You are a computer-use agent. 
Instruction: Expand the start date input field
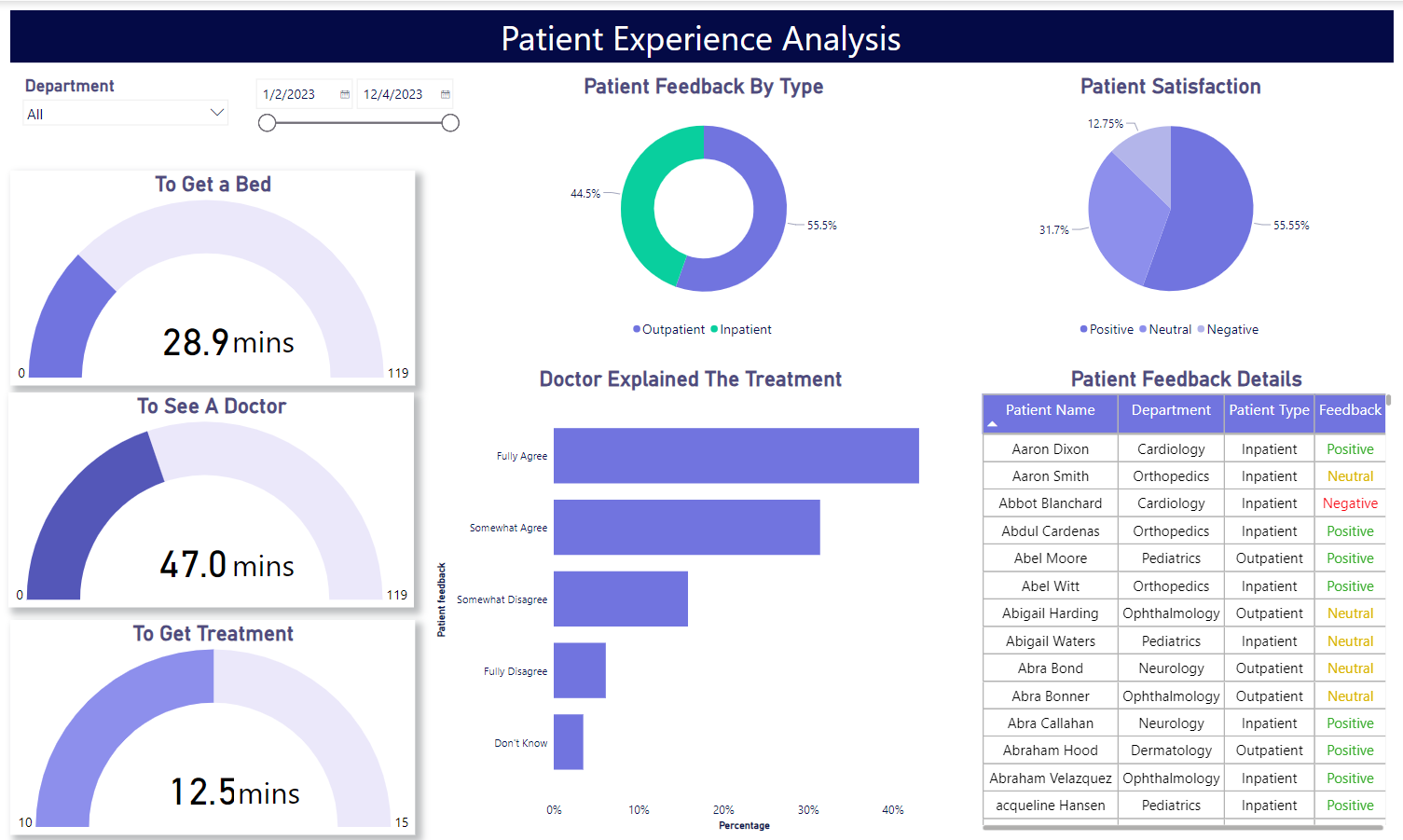pos(303,93)
